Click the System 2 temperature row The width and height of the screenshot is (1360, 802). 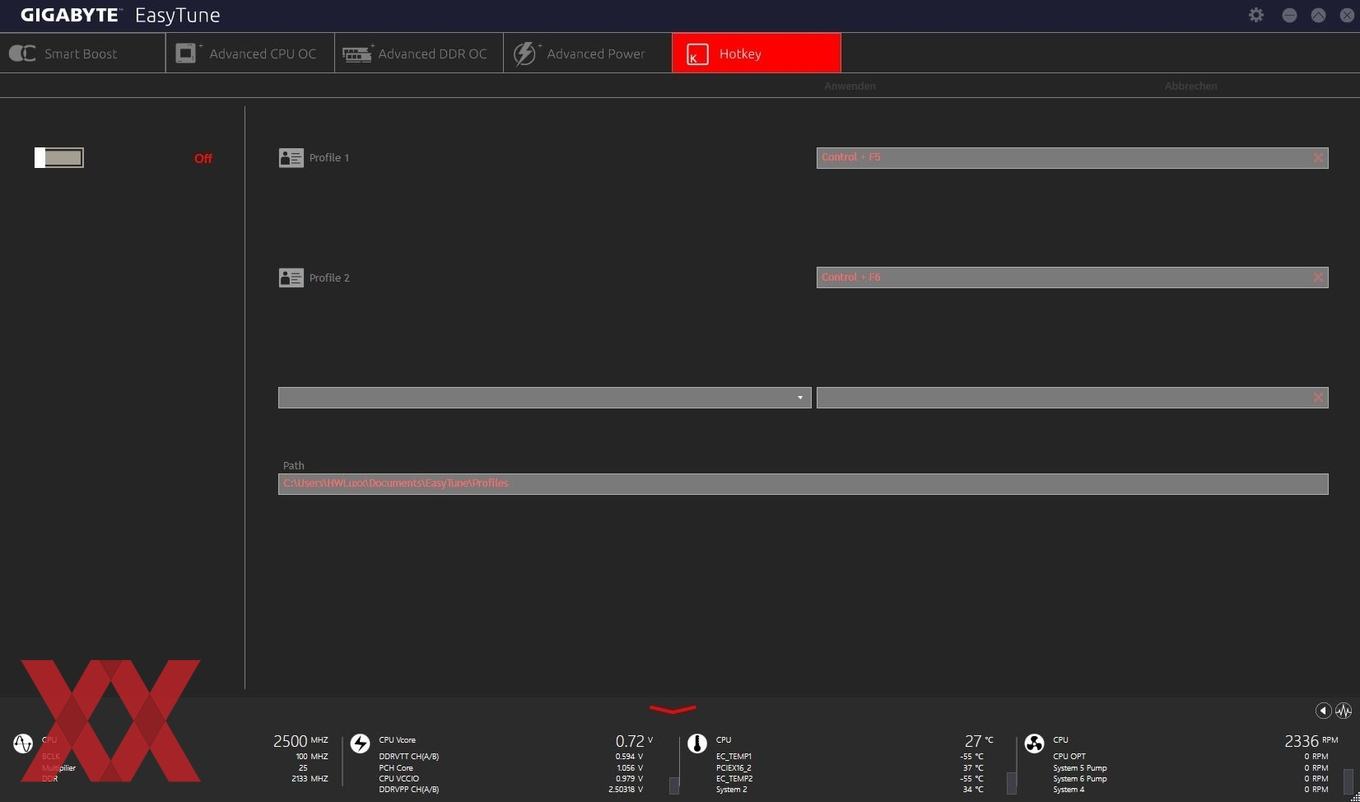coord(849,790)
